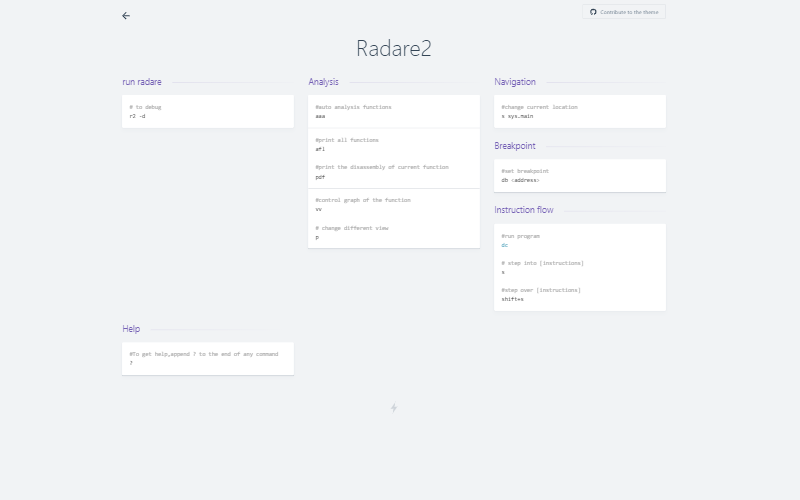Click the GitHub icon in the Contribute button
800x500 pixels.
593,12
